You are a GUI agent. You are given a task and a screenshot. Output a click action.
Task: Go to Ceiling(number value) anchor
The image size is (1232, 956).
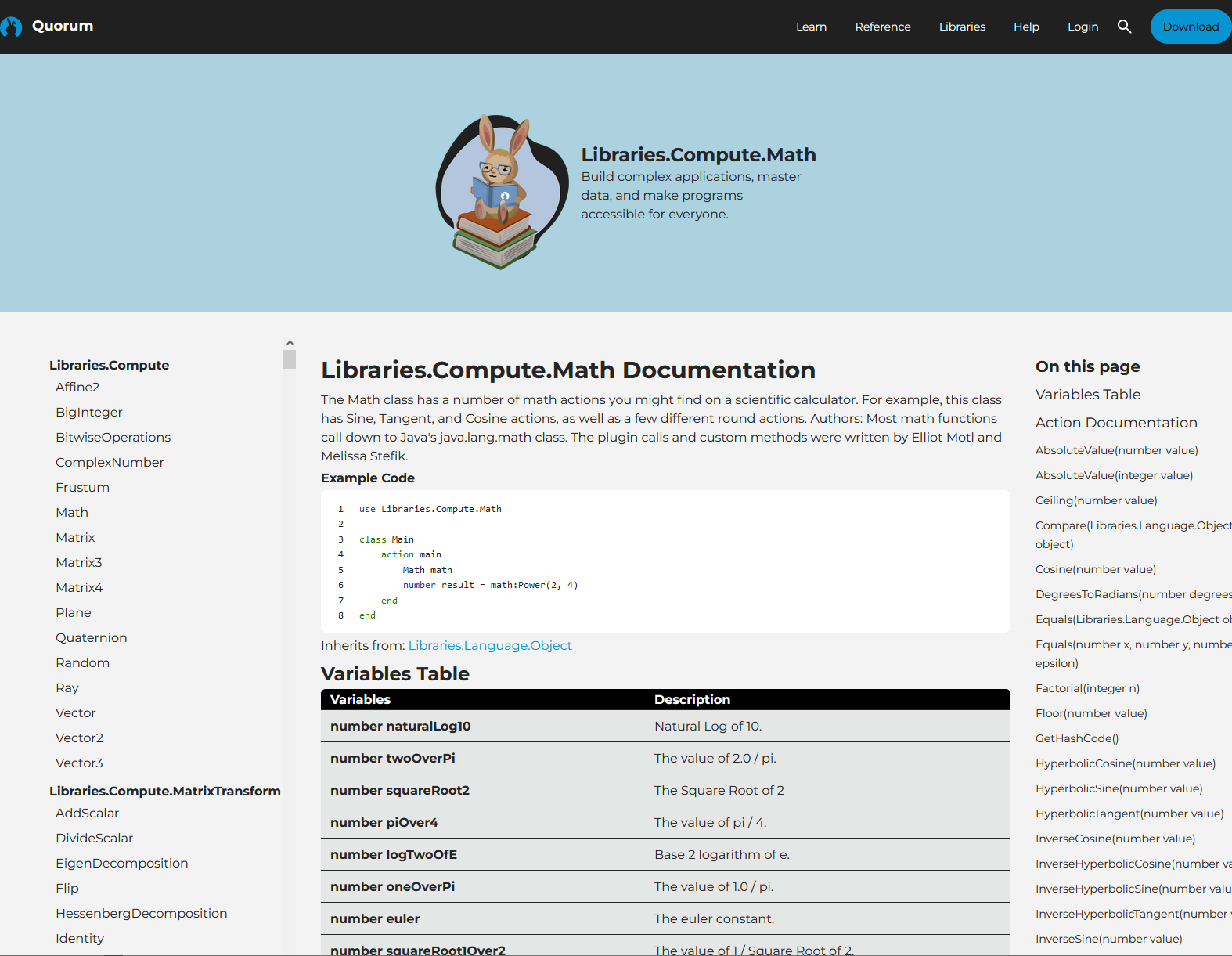[x=1096, y=500]
